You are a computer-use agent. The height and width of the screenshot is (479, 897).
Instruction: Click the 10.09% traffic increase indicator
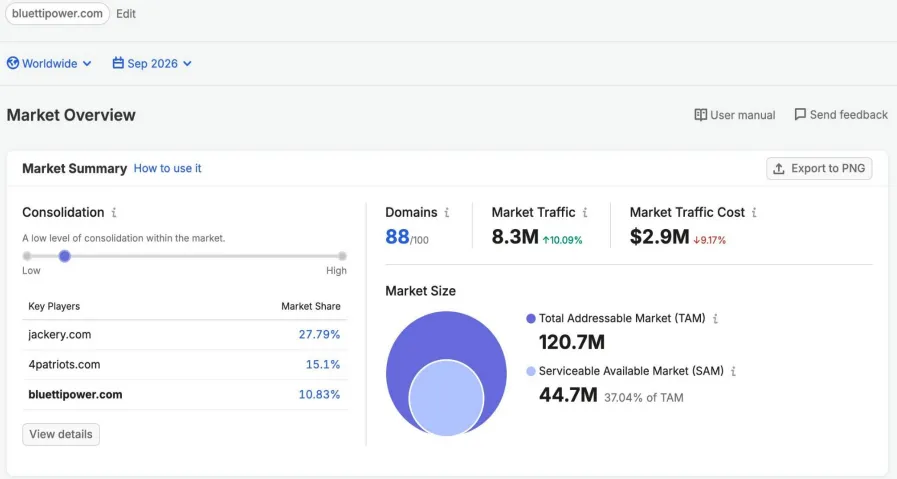562,240
